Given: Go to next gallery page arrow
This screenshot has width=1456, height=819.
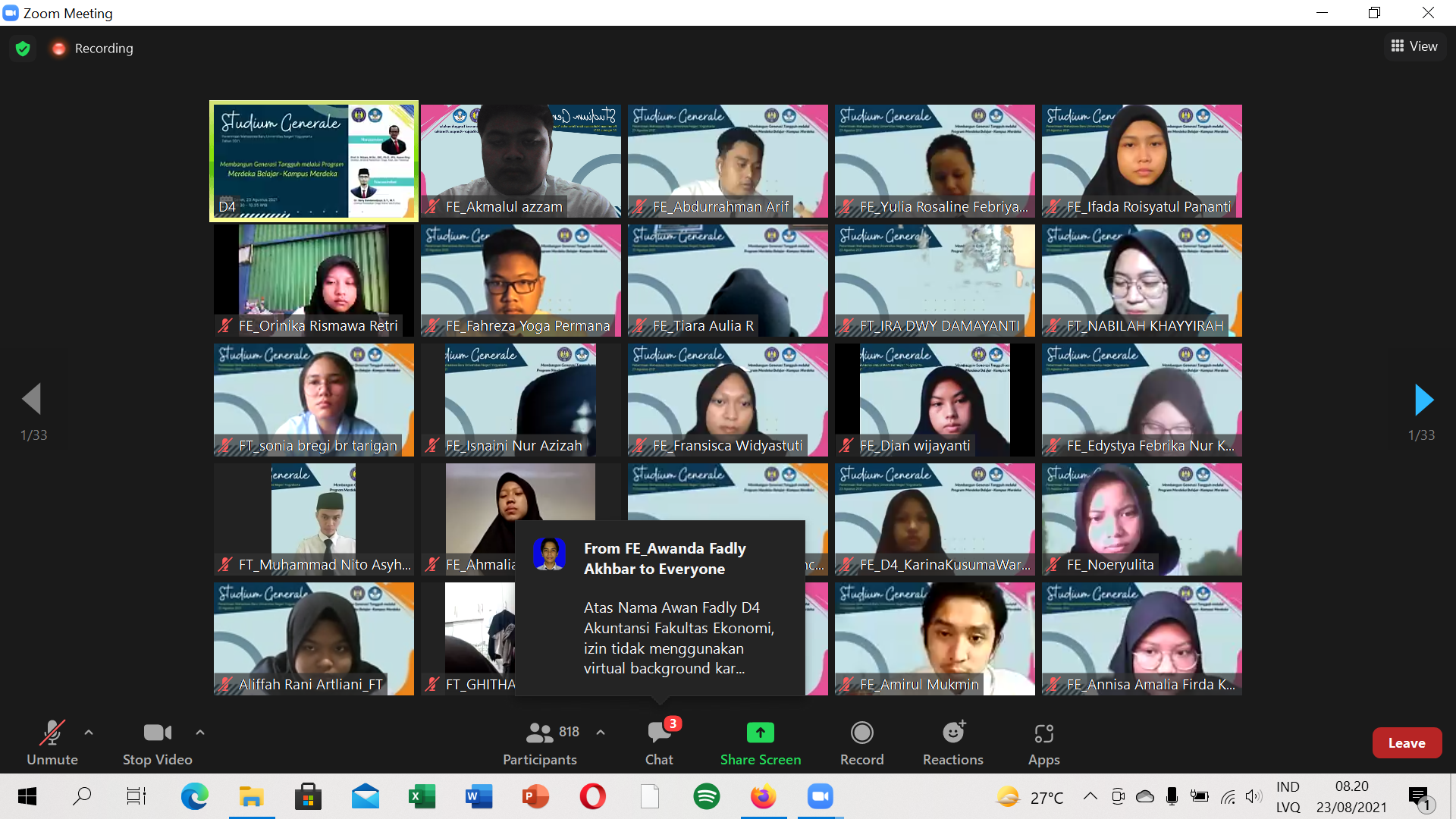Looking at the screenshot, I should pos(1423,400).
